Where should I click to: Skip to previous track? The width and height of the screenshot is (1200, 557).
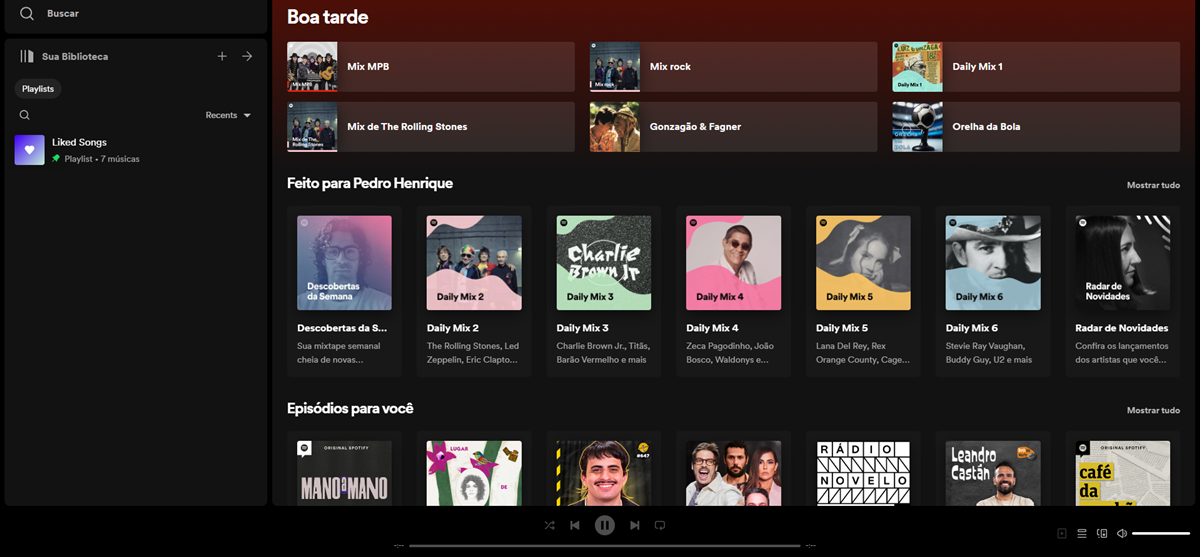click(x=575, y=525)
